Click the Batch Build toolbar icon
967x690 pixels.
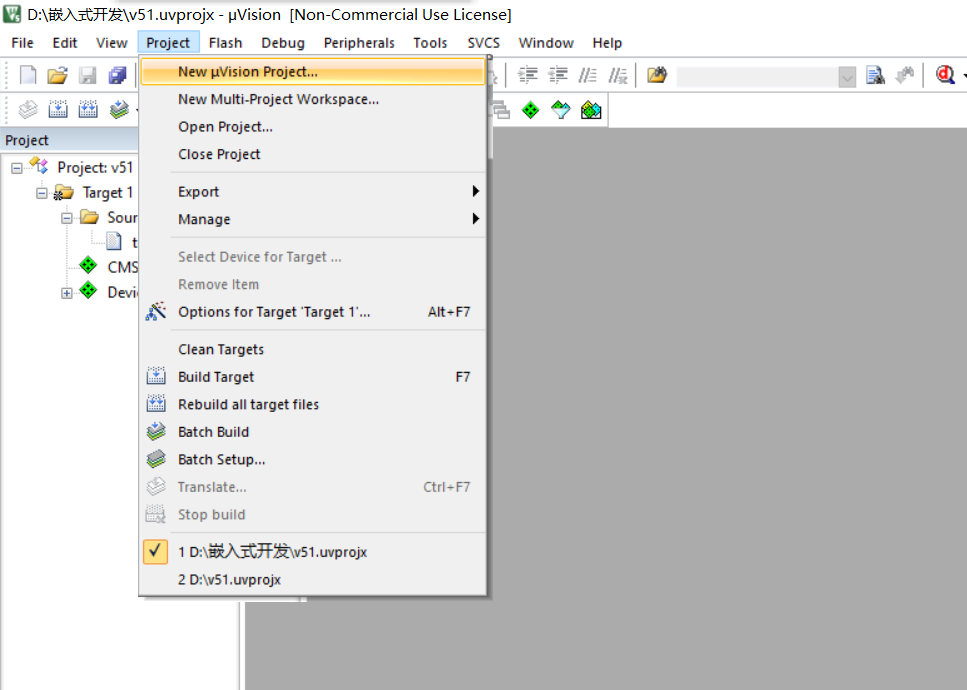tap(119, 110)
